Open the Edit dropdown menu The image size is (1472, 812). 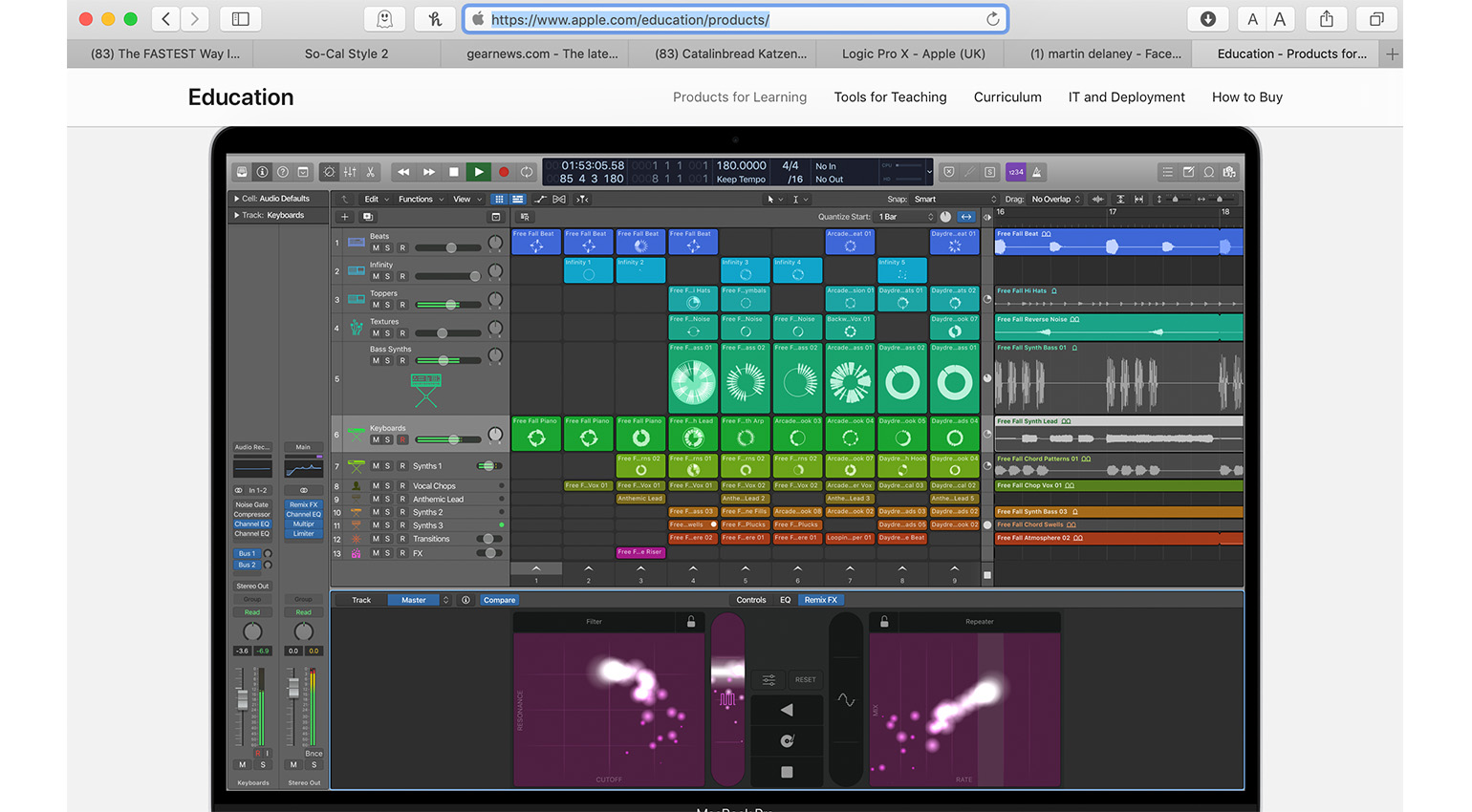point(375,199)
